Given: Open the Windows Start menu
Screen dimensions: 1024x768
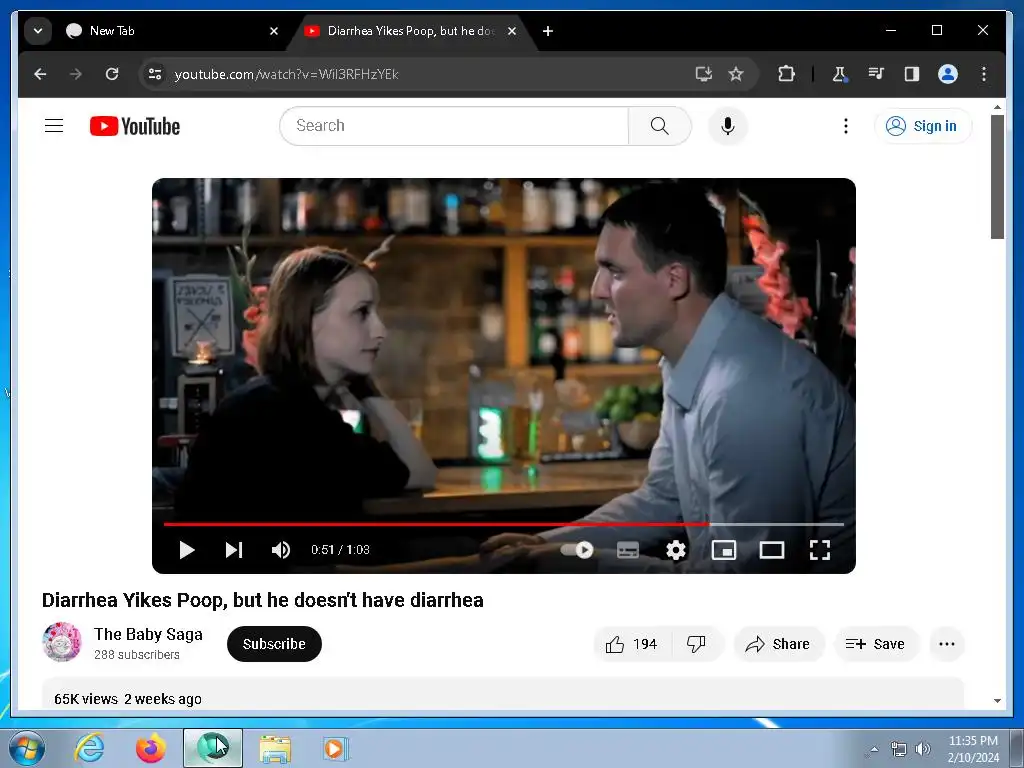Looking at the screenshot, I should 27,748.
